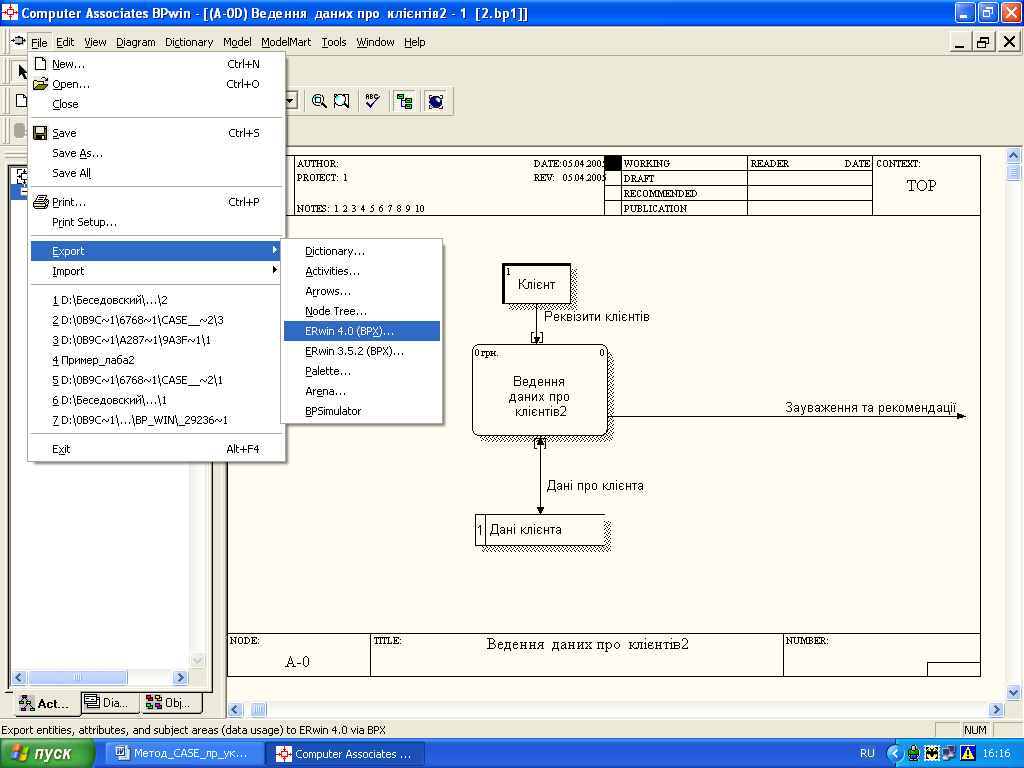Click the zoom-to-fit magnifier icon
Screen dimensions: 1024x768
pyautogui.click(x=342, y=101)
